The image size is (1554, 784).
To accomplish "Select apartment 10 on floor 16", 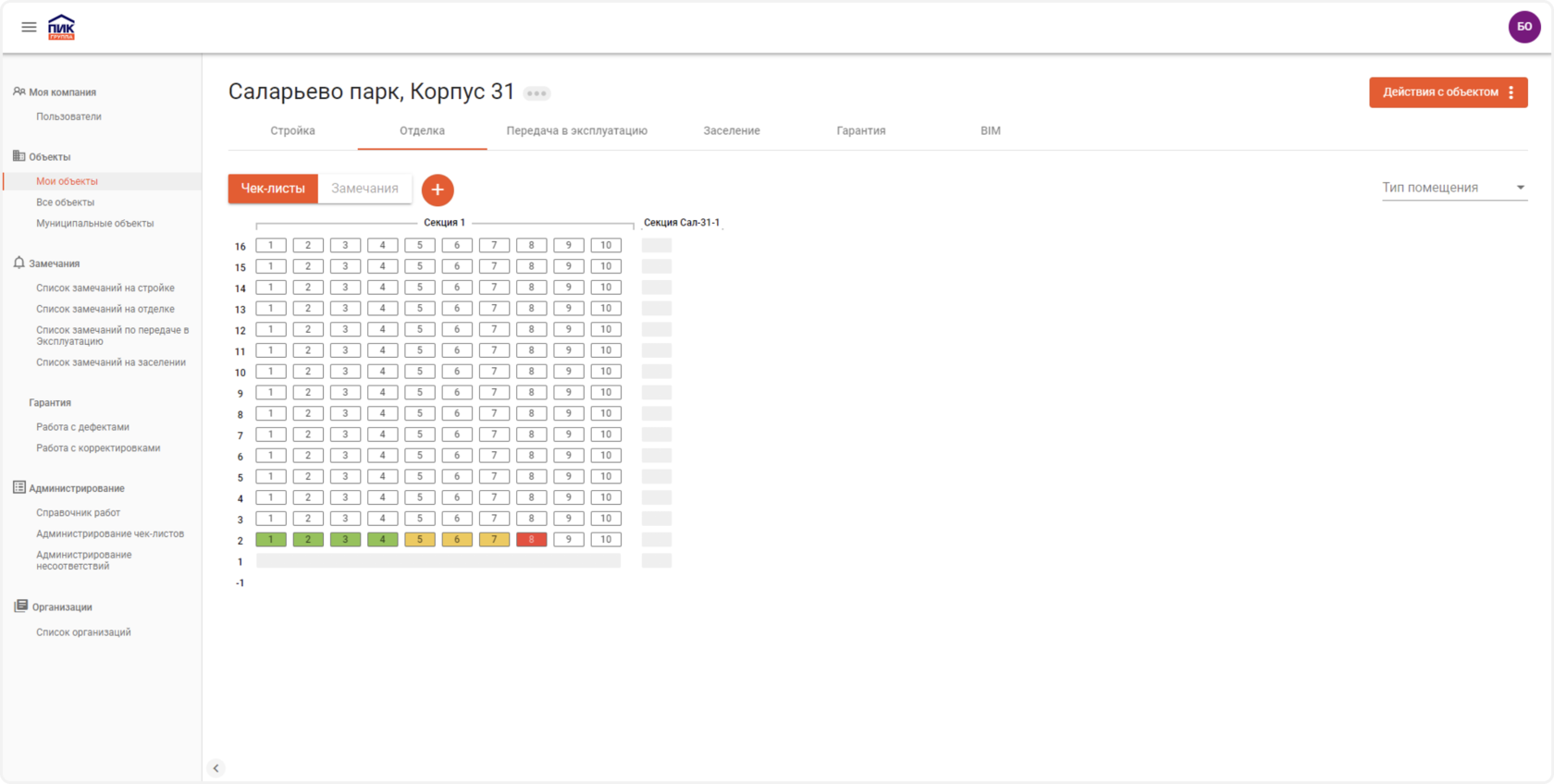I will pos(606,246).
